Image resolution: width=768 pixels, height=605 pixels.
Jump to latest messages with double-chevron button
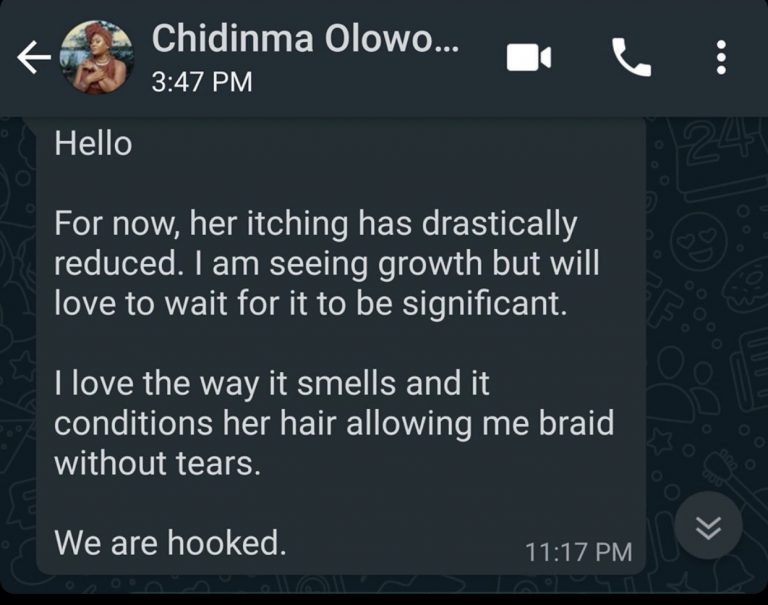click(708, 527)
